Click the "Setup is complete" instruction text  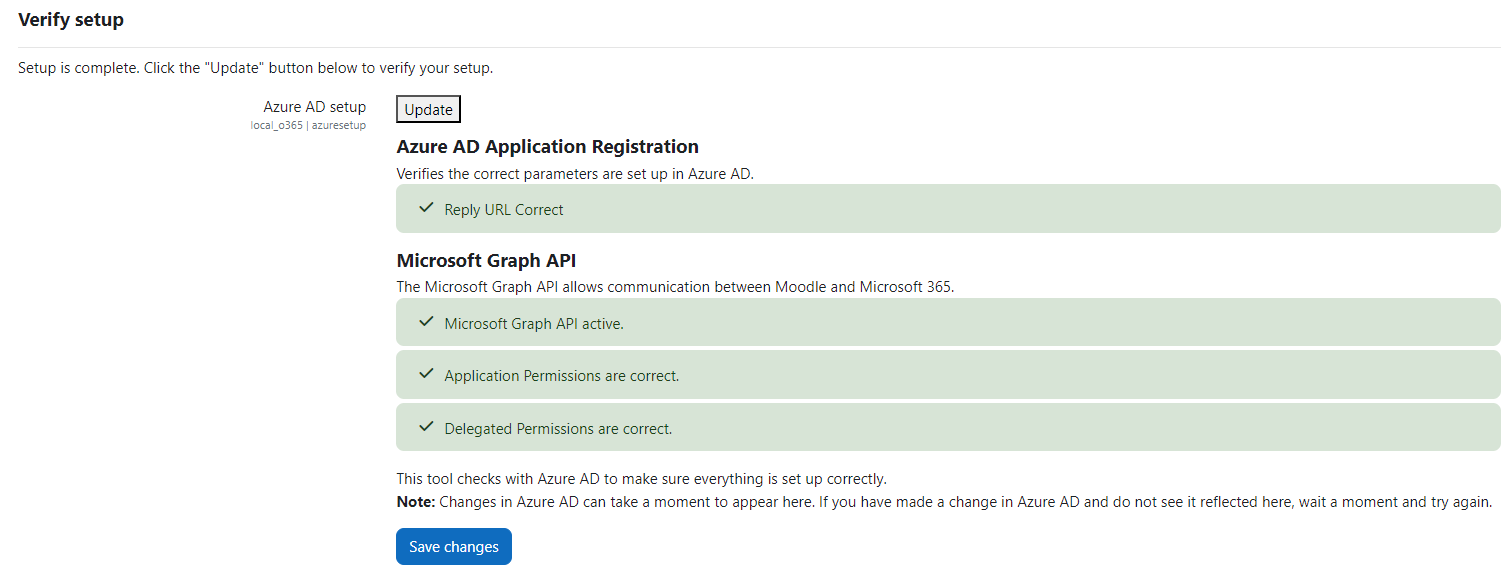pos(256,69)
